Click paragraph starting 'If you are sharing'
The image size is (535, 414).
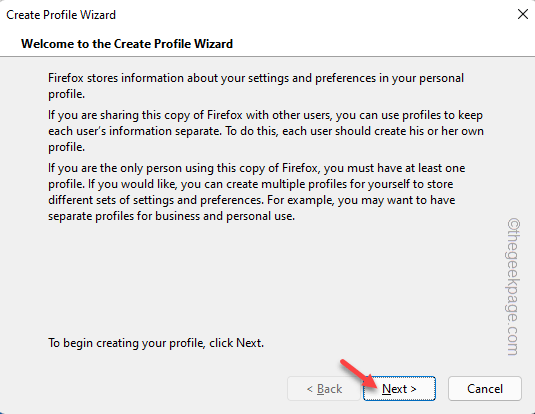[x=266, y=131]
